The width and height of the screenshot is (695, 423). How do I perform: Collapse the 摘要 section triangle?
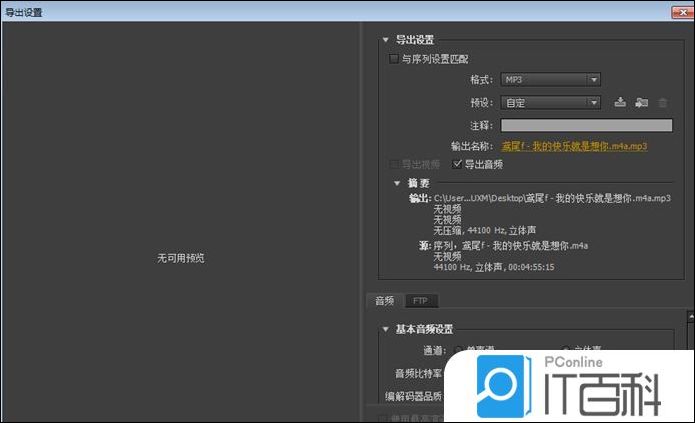pyautogui.click(x=397, y=183)
